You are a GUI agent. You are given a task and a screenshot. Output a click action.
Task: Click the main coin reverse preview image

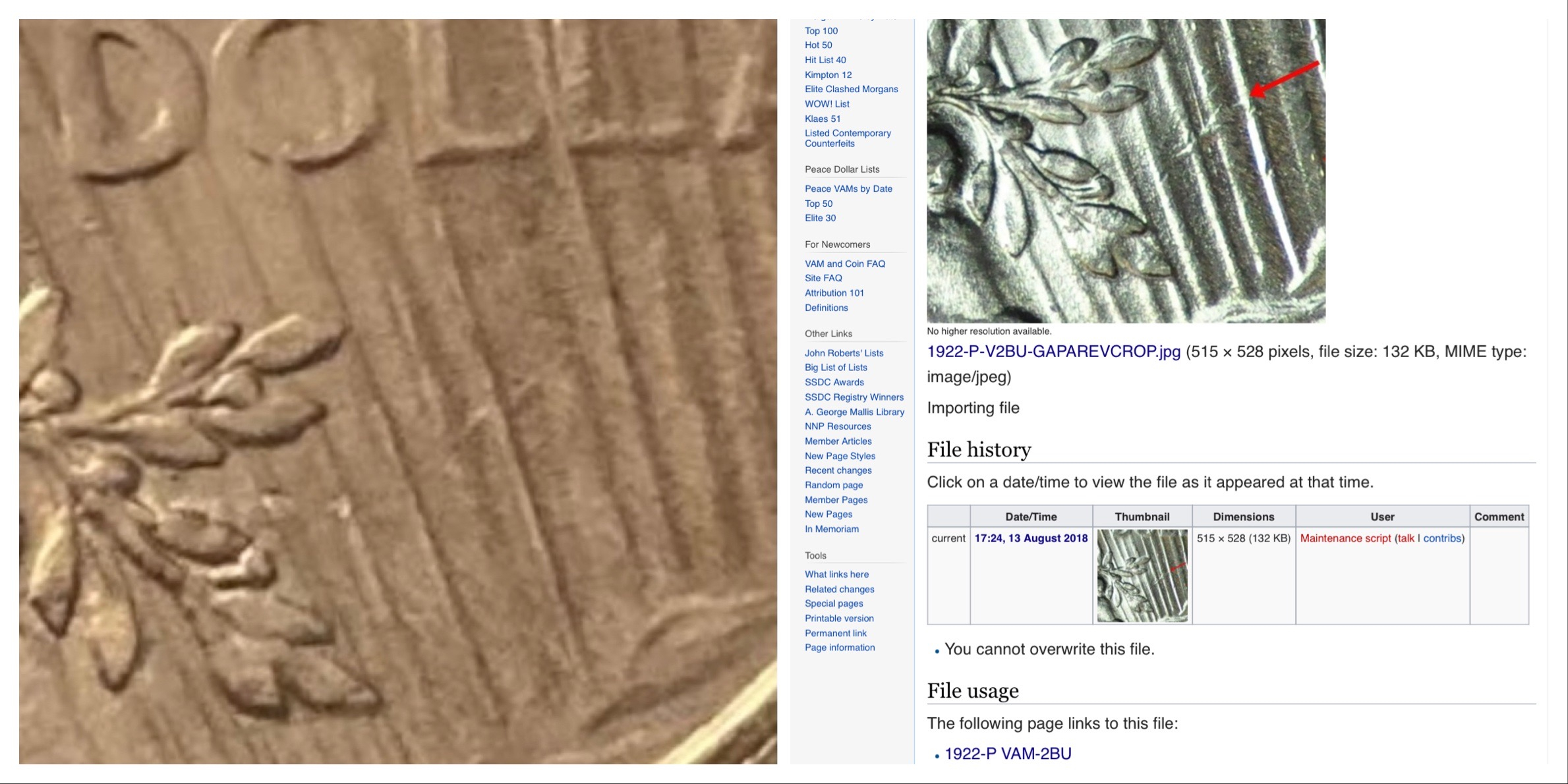click(x=1126, y=171)
